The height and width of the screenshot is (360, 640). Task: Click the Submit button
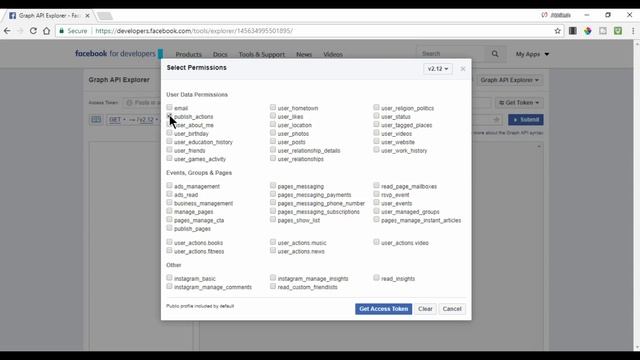tap(526, 120)
